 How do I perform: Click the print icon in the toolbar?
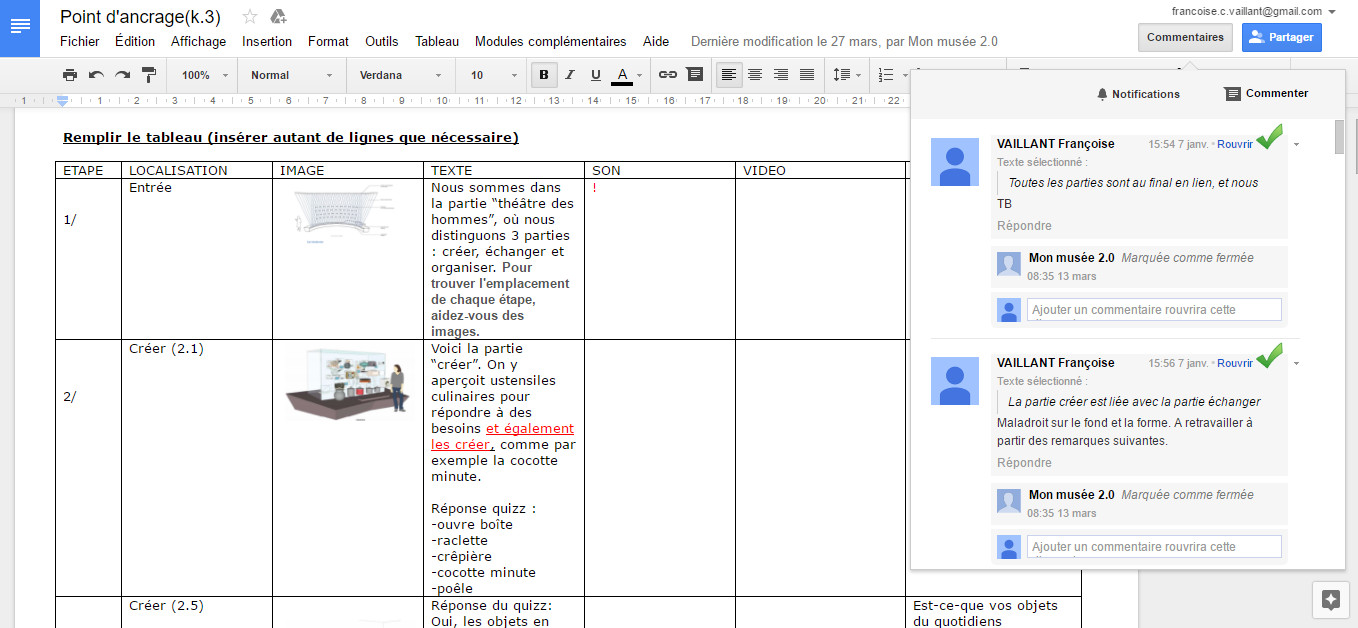pos(70,75)
